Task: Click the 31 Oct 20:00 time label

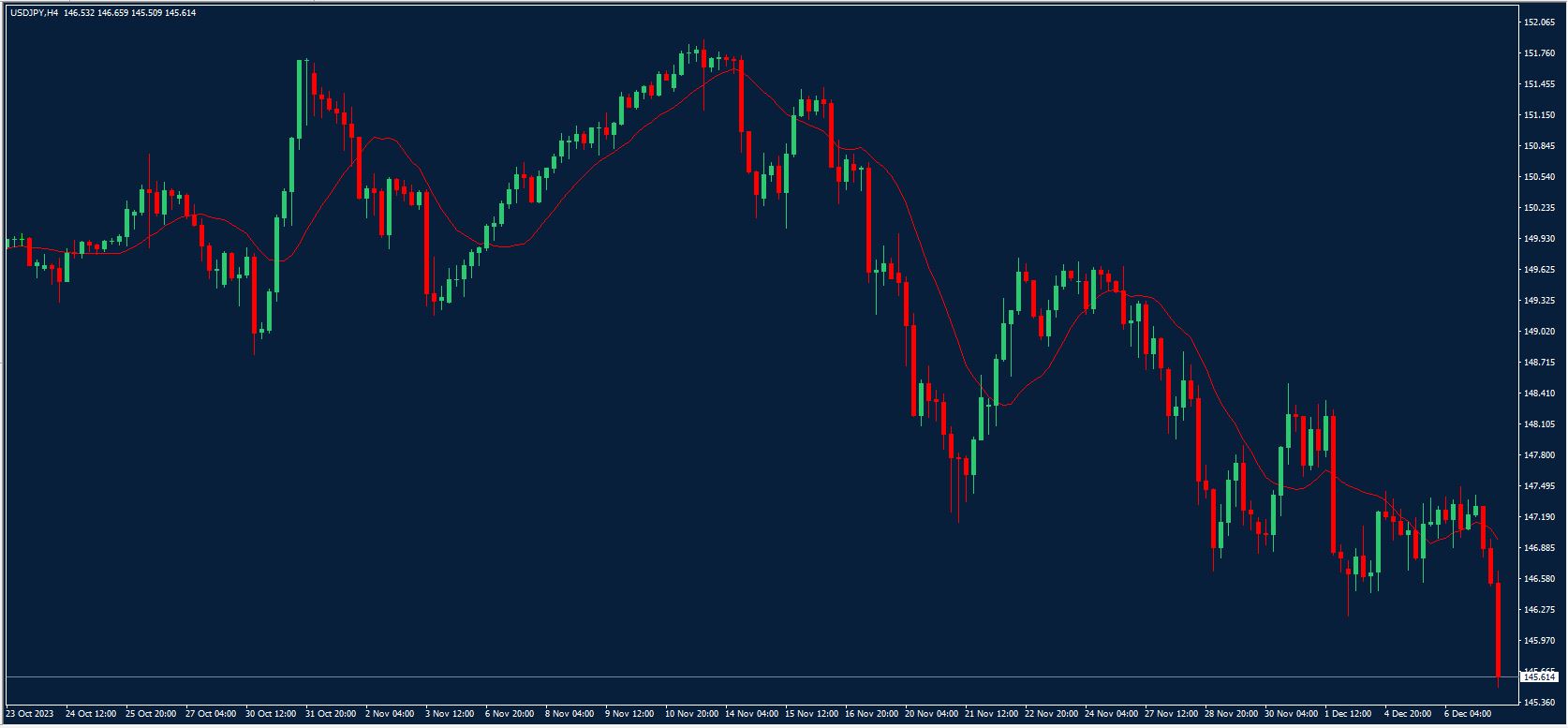Action: (332, 714)
